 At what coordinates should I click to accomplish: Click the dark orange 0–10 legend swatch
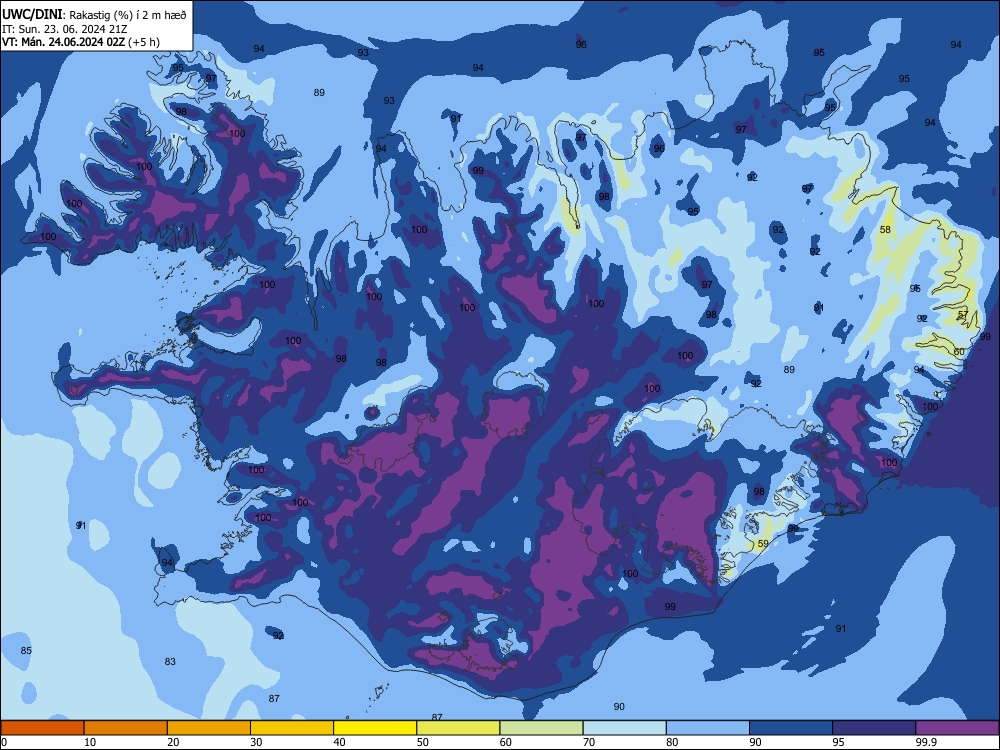coord(42,728)
